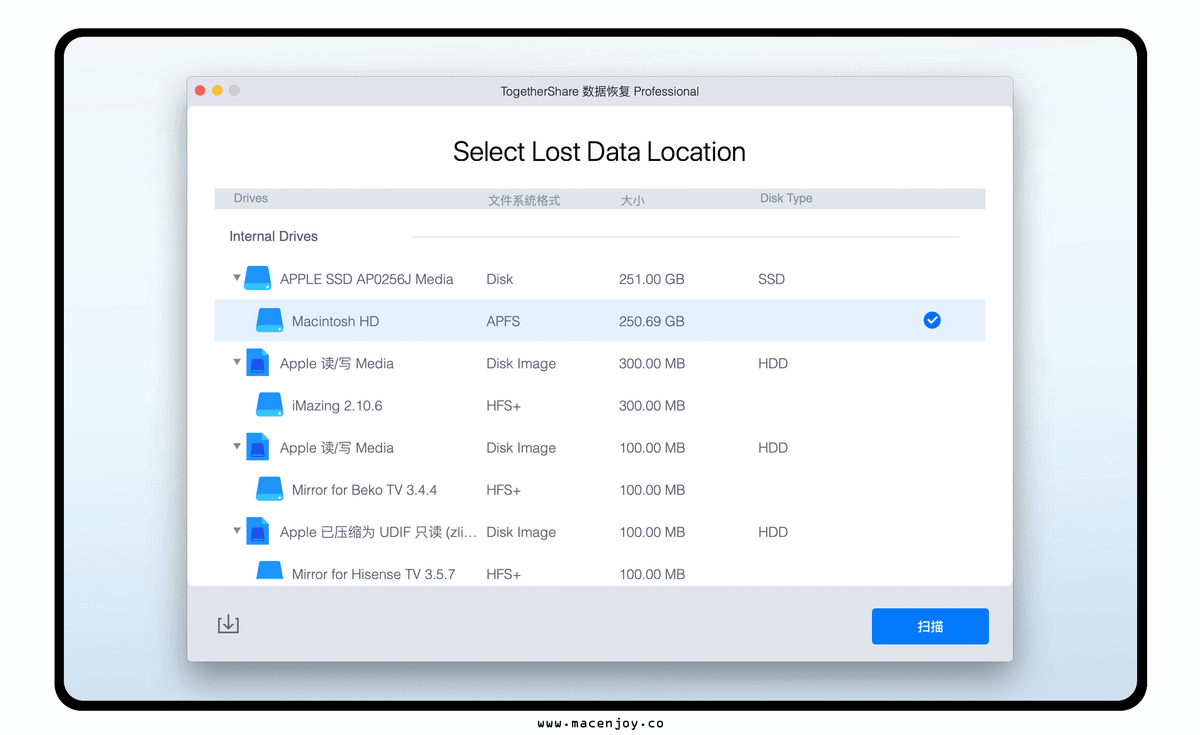Collapse the APPLE SSD AP0256J Media tree

tap(237, 278)
